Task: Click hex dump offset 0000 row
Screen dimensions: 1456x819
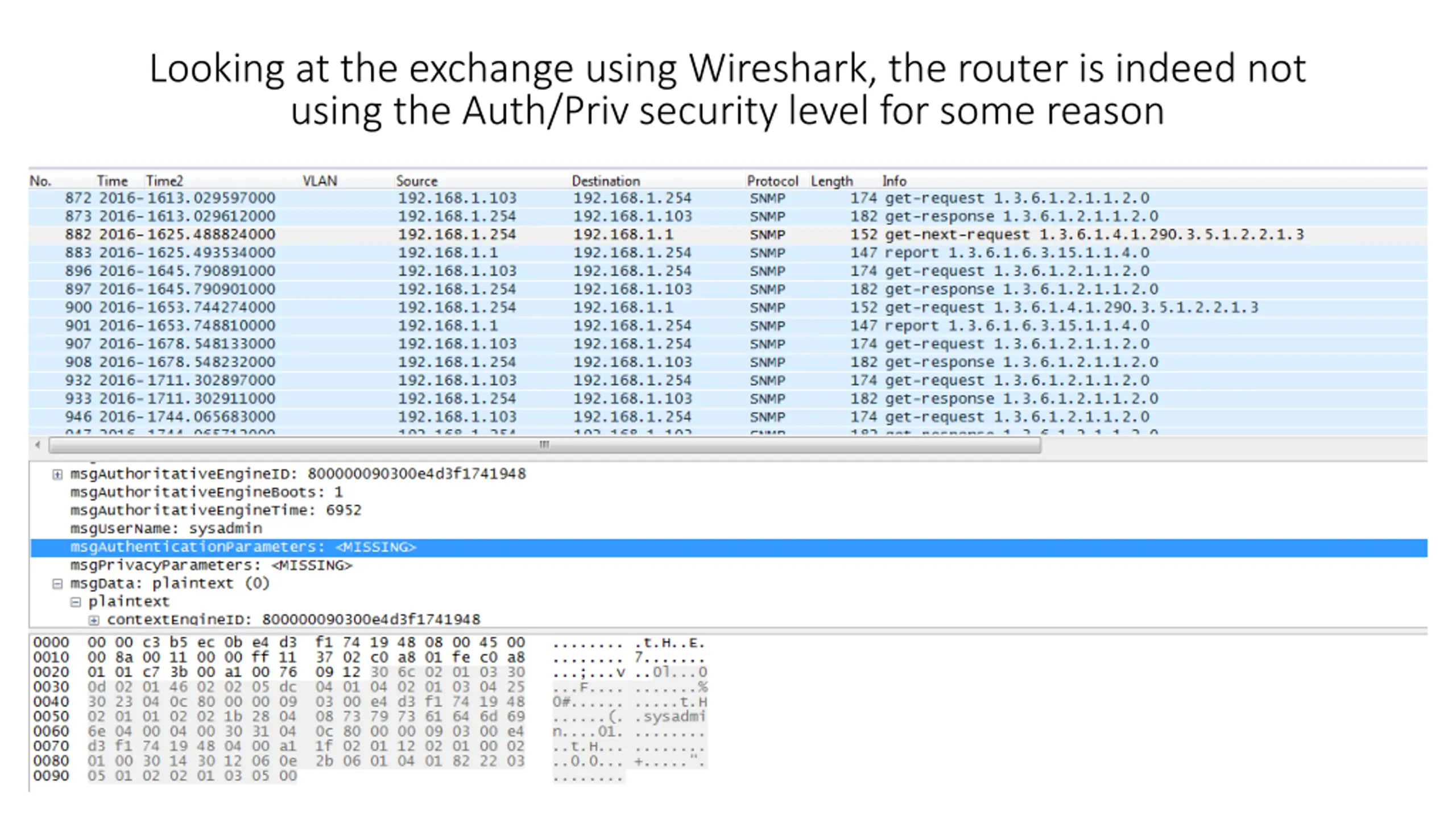Action: 369,643
